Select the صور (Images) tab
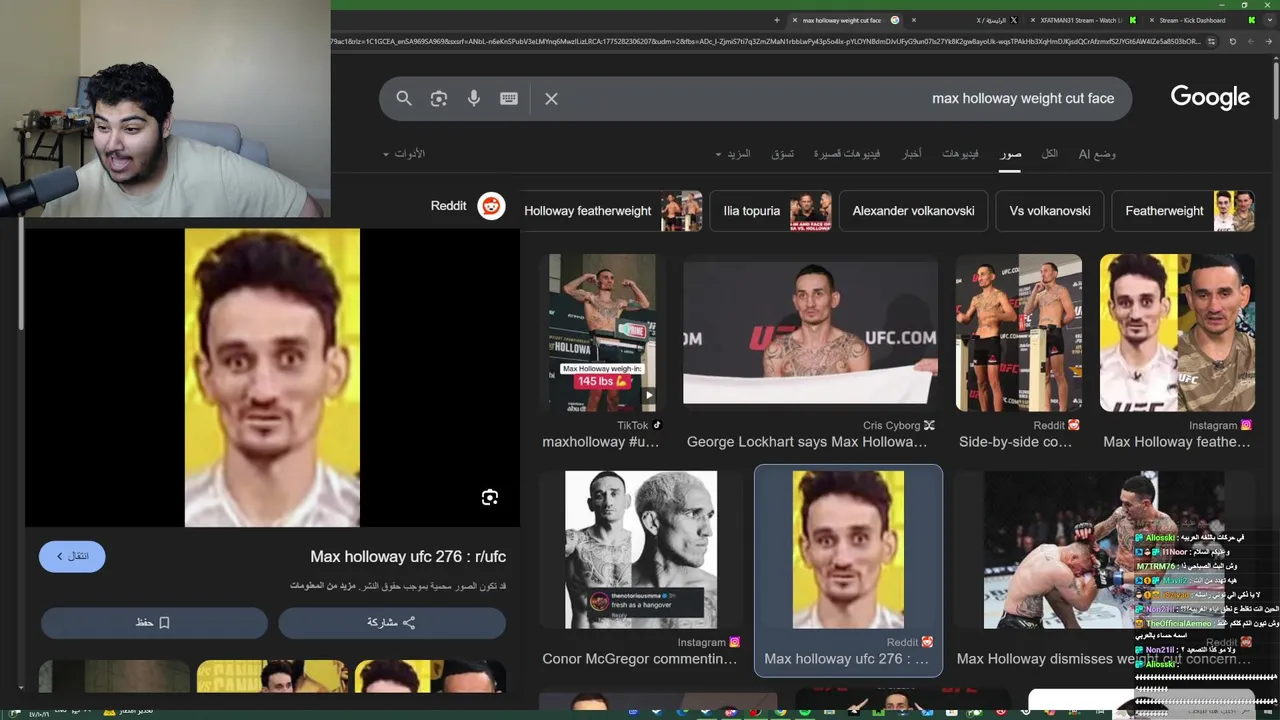1280x720 pixels. pos(1011,154)
